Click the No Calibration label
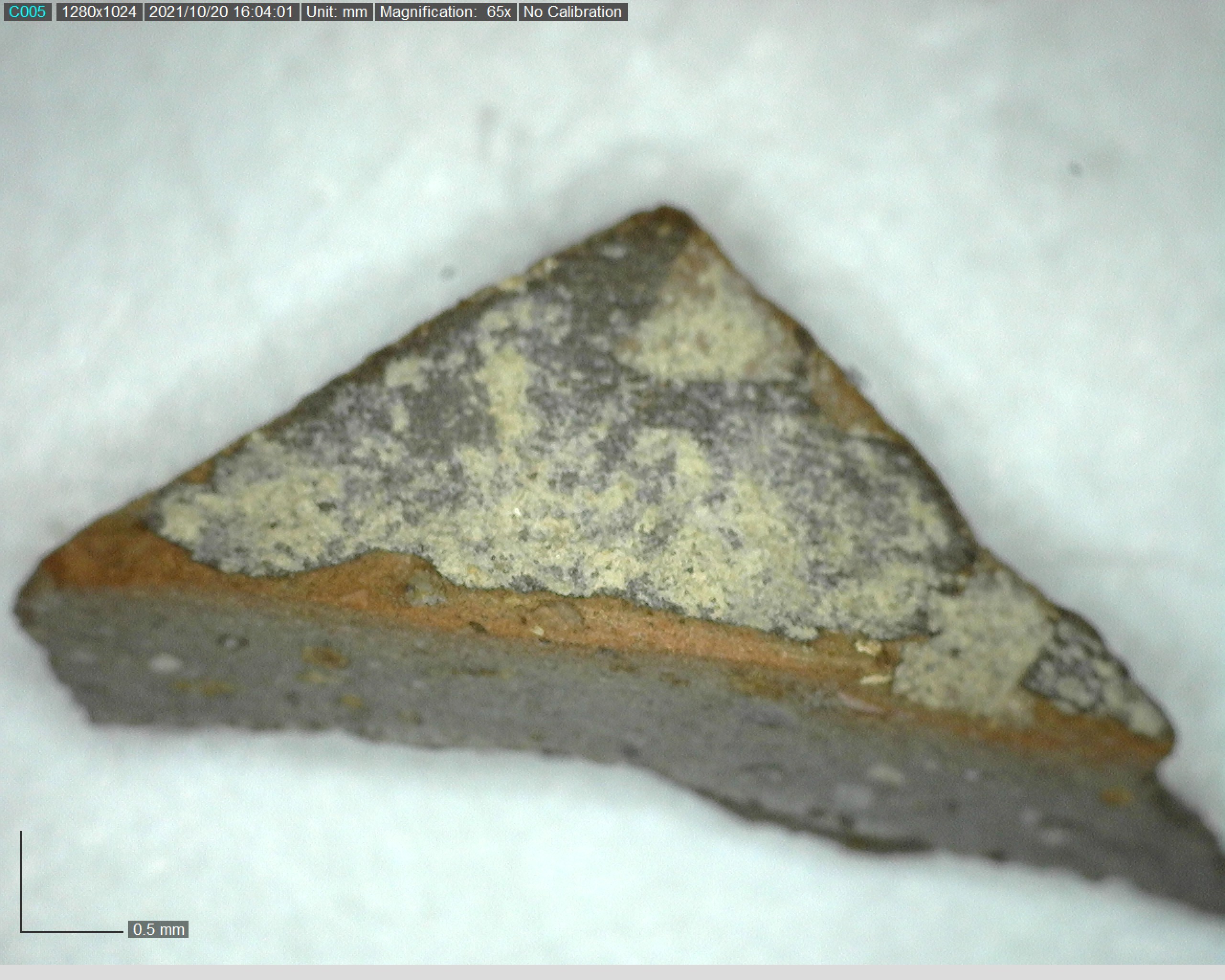This screenshot has height=980, width=1225. 572,12
